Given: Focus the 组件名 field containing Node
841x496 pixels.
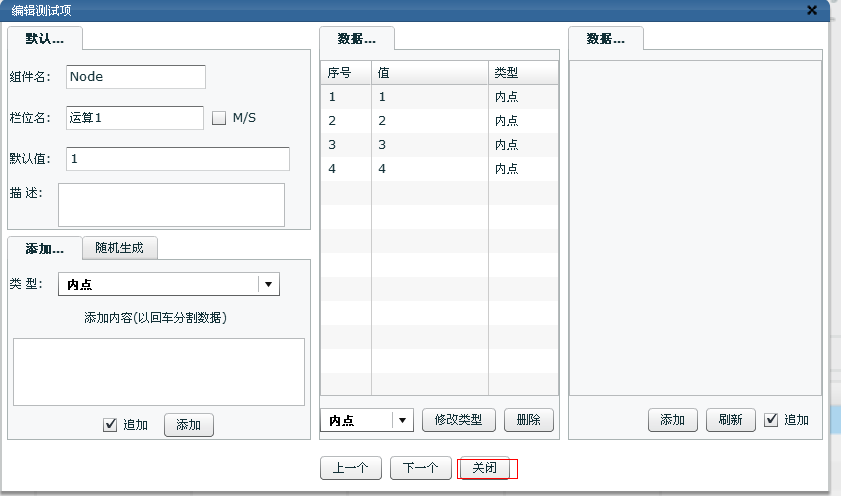Looking at the screenshot, I should pyautogui.click(x=135, y=77).
